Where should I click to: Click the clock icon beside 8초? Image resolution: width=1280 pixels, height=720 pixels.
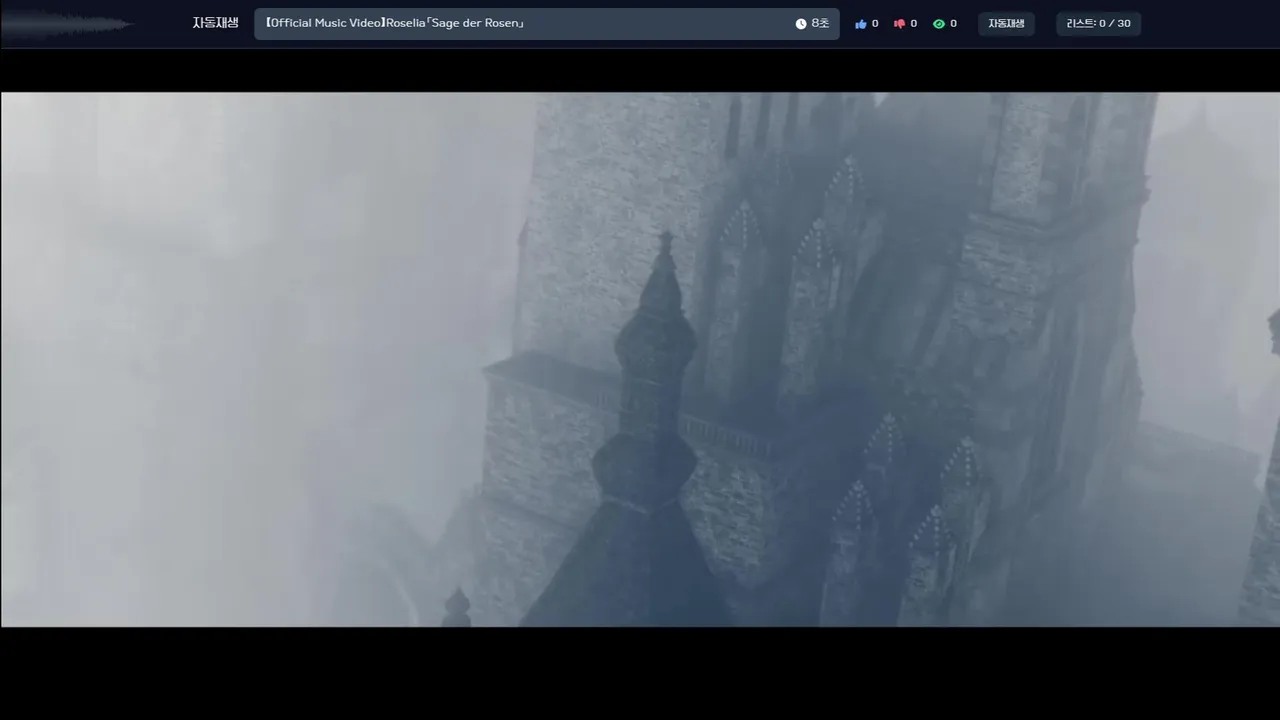tap(801, 24)
